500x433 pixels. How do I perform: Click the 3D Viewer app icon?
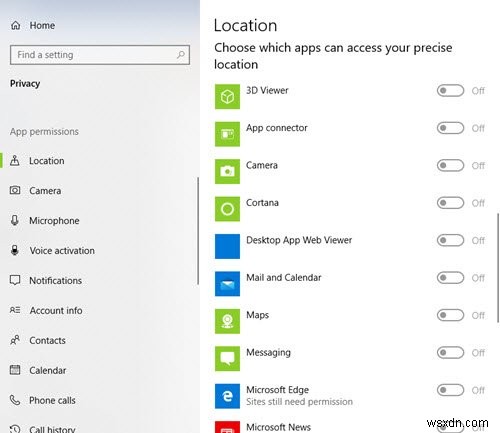point(227,97)
